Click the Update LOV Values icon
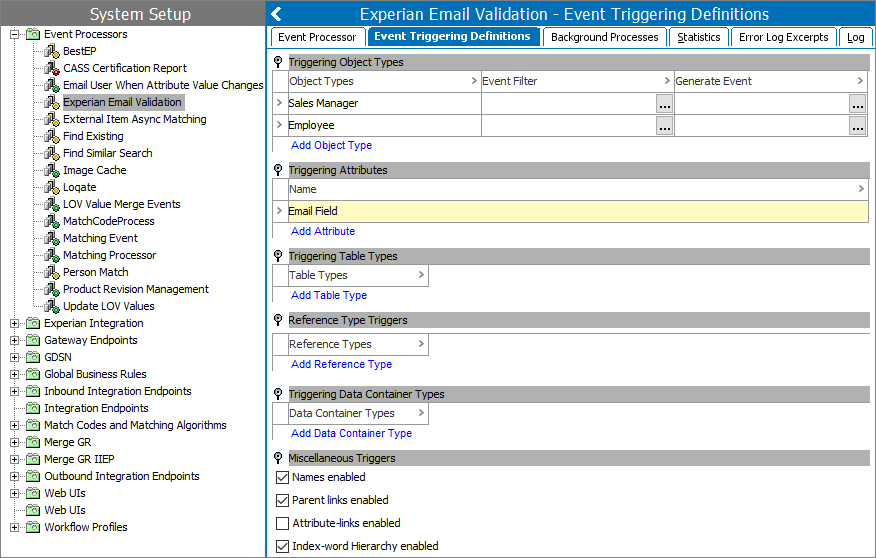Screen dimensions: 876x558 pyautogui.click(x=52, y=307)
